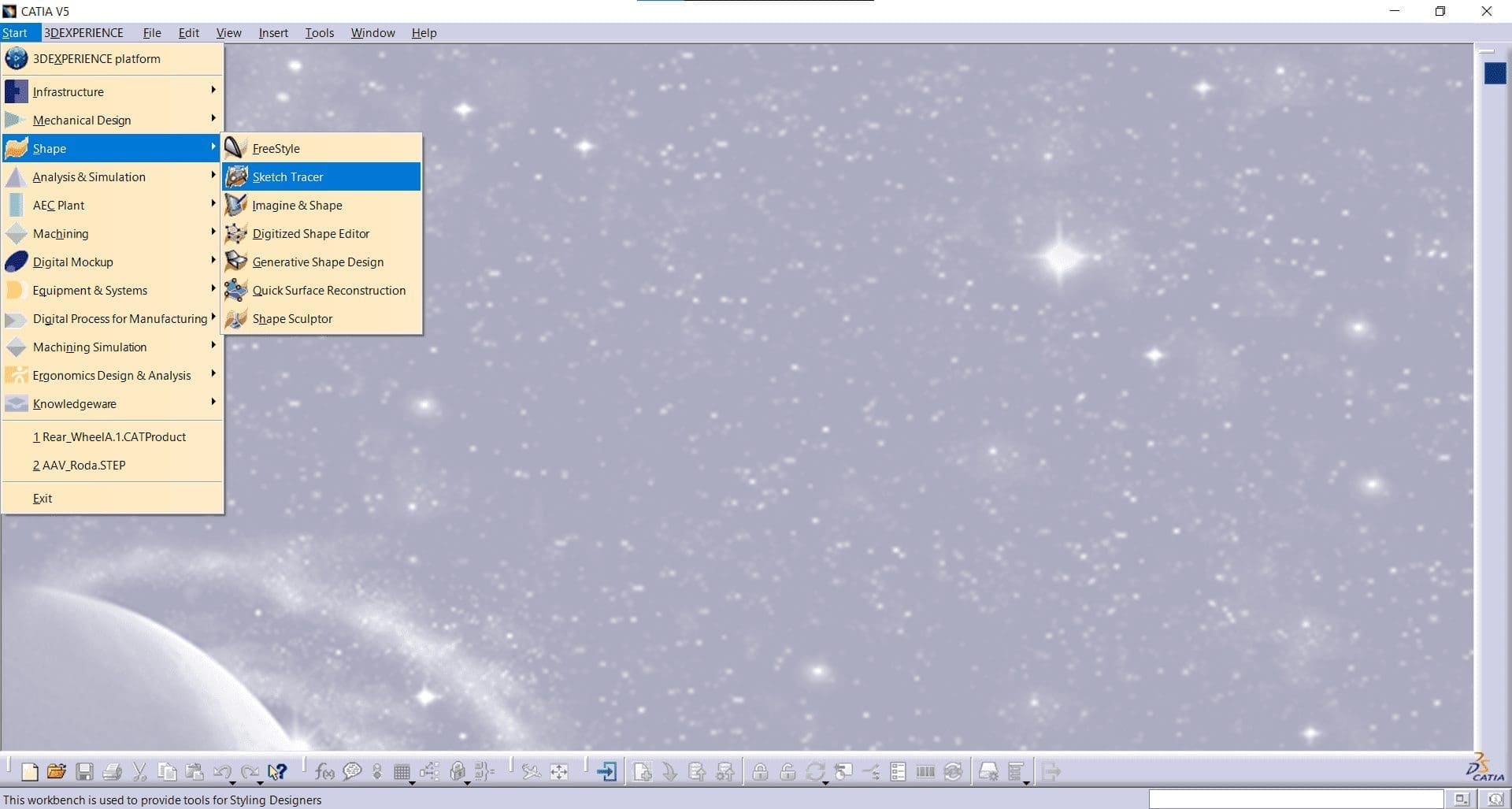The image size is (1512, 809).
Task: Open the File menu
Action: tap(152, 32)
